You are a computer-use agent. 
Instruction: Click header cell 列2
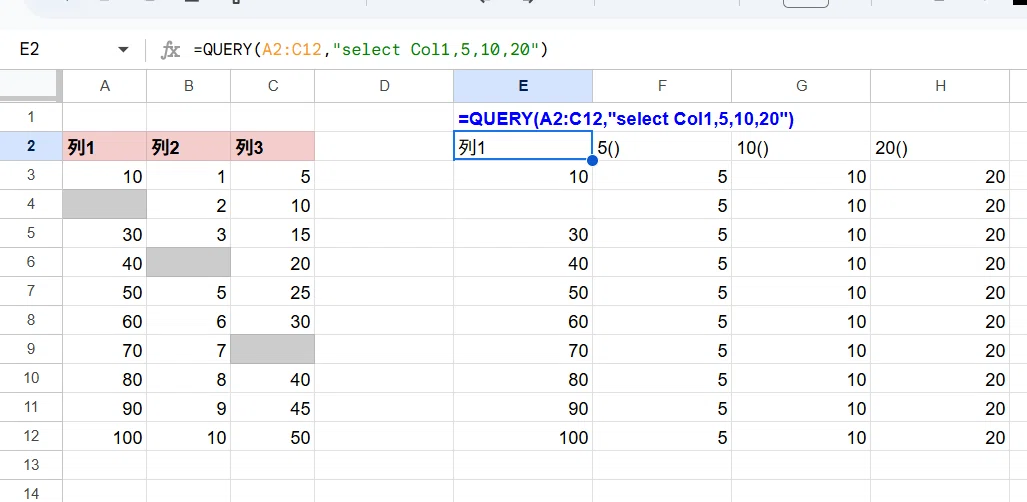(189, 146)
